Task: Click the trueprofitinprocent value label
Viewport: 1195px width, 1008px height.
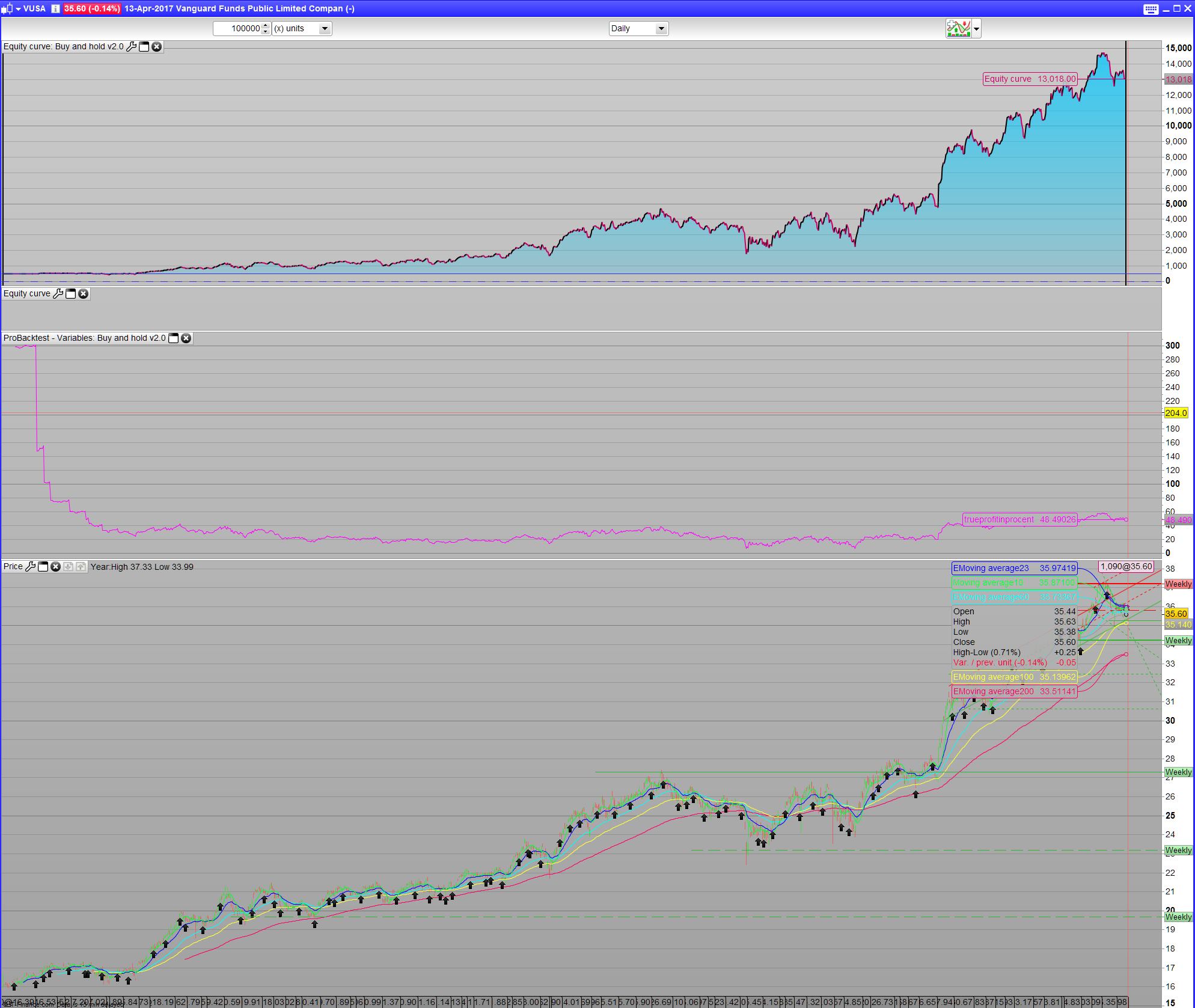Action: tap(1019, 519)
